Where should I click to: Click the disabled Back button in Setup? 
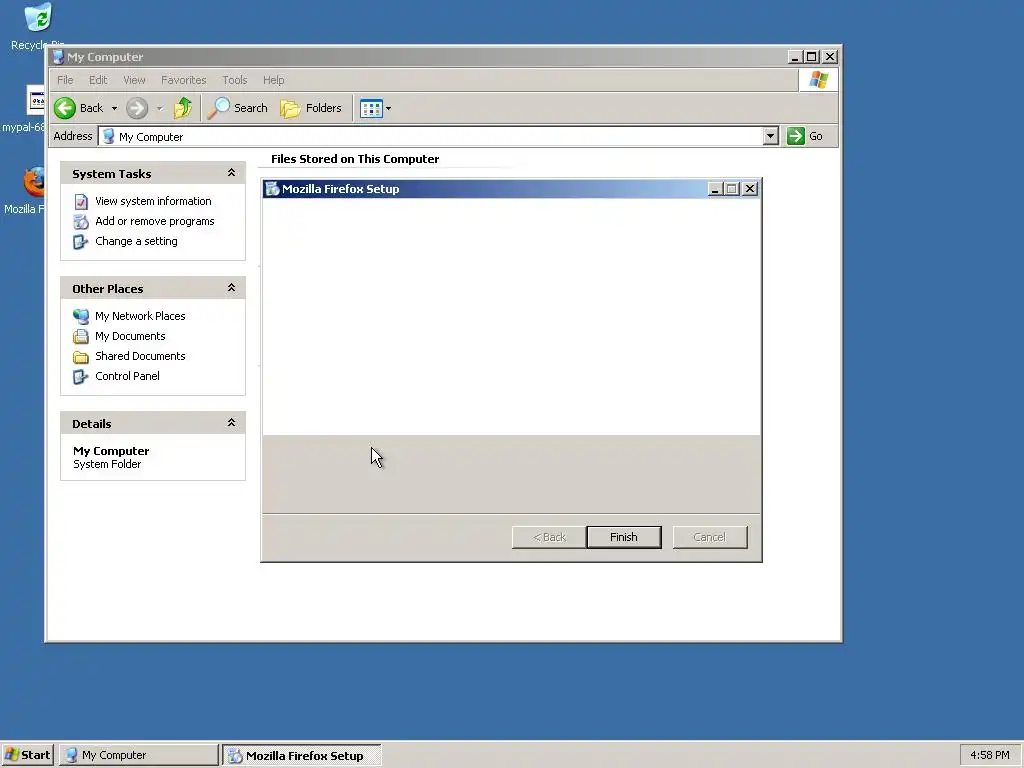point(549,537)
